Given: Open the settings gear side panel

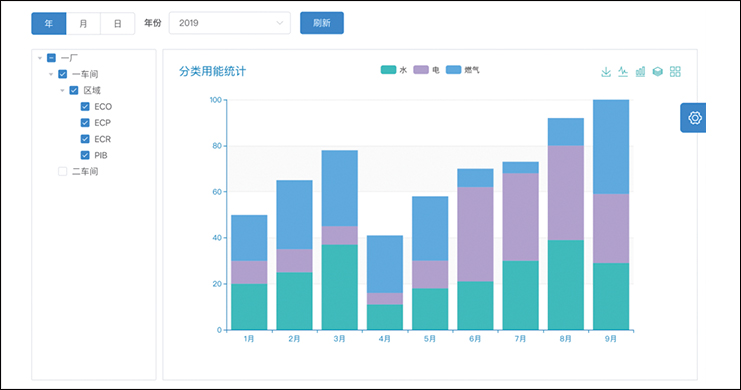Looking at the screenshot, I should click(693, 118).
